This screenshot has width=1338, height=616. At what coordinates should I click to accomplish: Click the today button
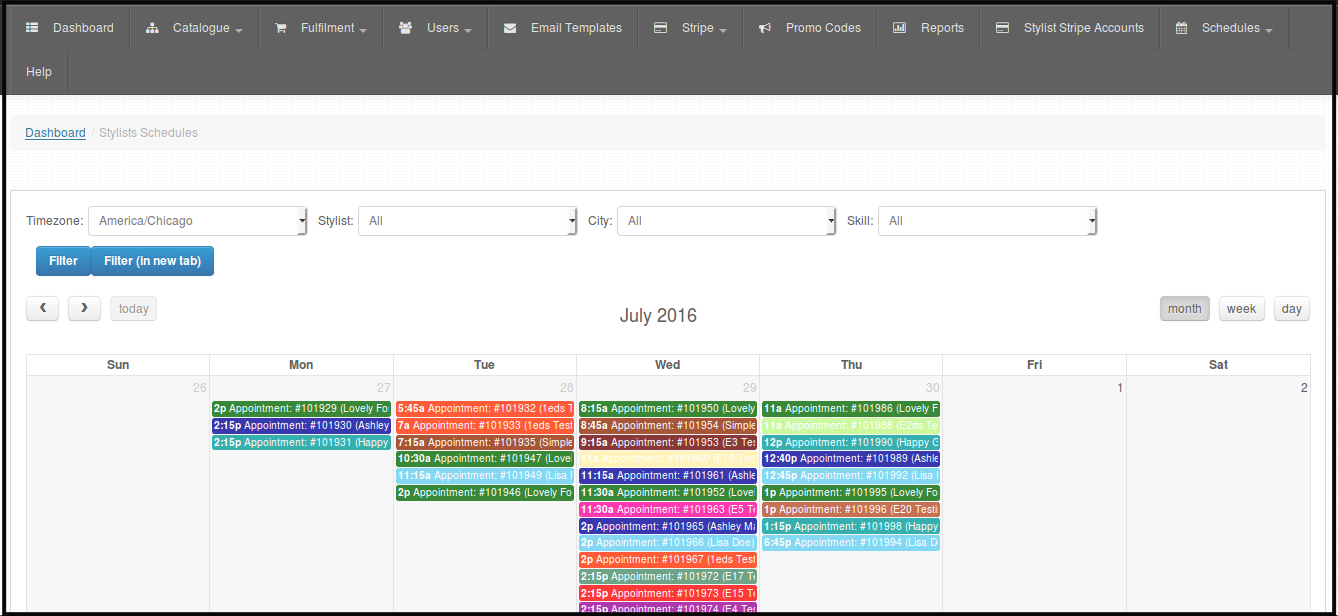(x=133, y=309)
